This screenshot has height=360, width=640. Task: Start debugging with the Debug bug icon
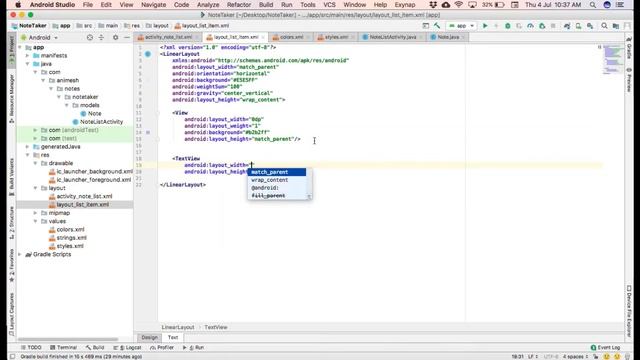click(507, 26)
